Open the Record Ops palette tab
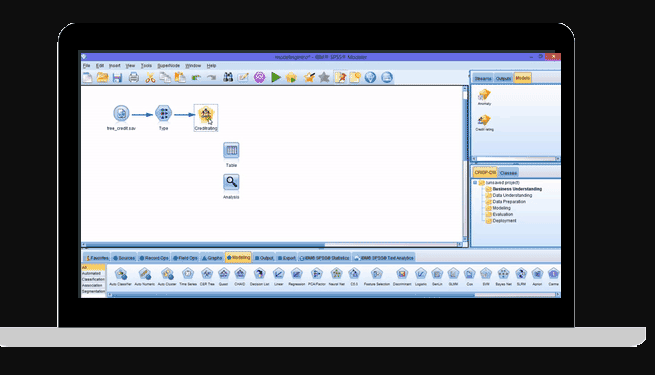 (154, 258)
